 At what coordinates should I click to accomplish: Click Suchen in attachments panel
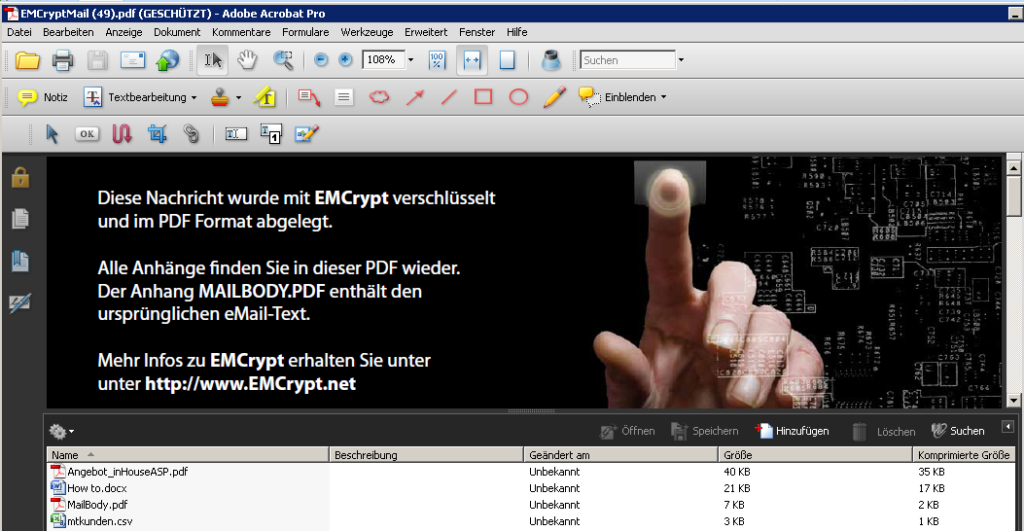tap(957, 431)
